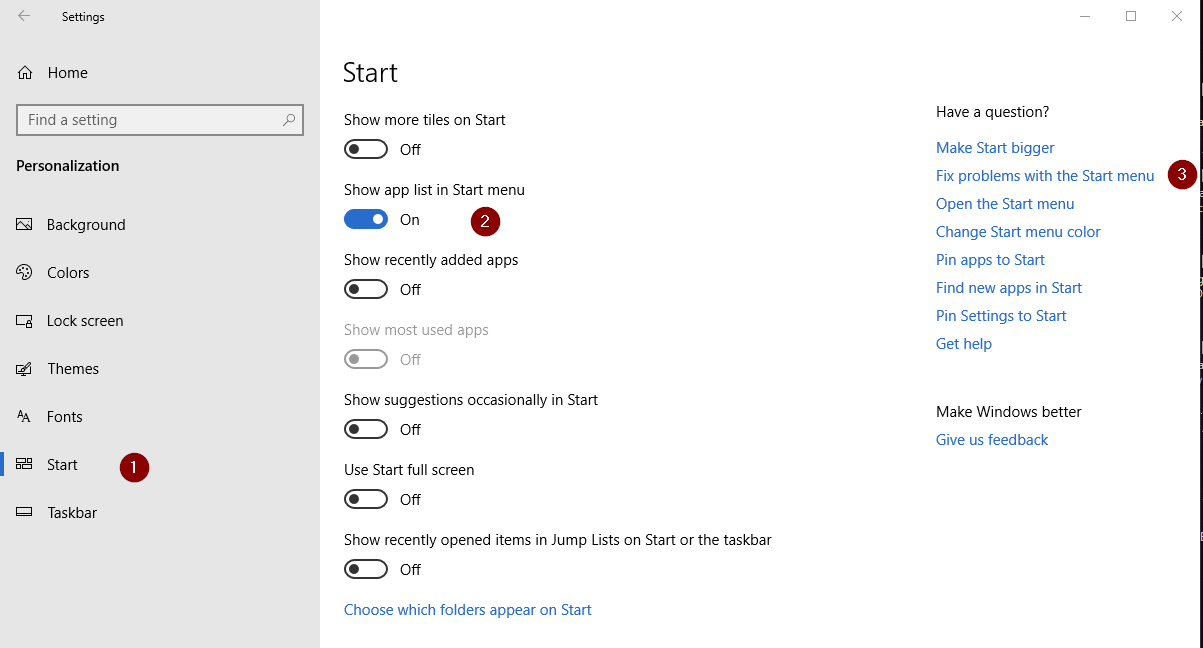This screenshot has height=648, width=1203.
Task: Turn off Show app list toggle
Action: 366,220
